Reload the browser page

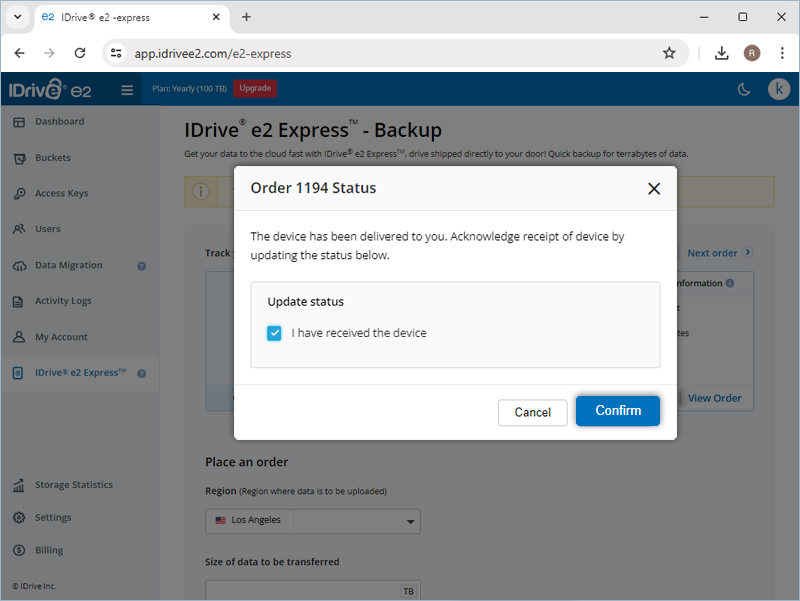point(80,53)
